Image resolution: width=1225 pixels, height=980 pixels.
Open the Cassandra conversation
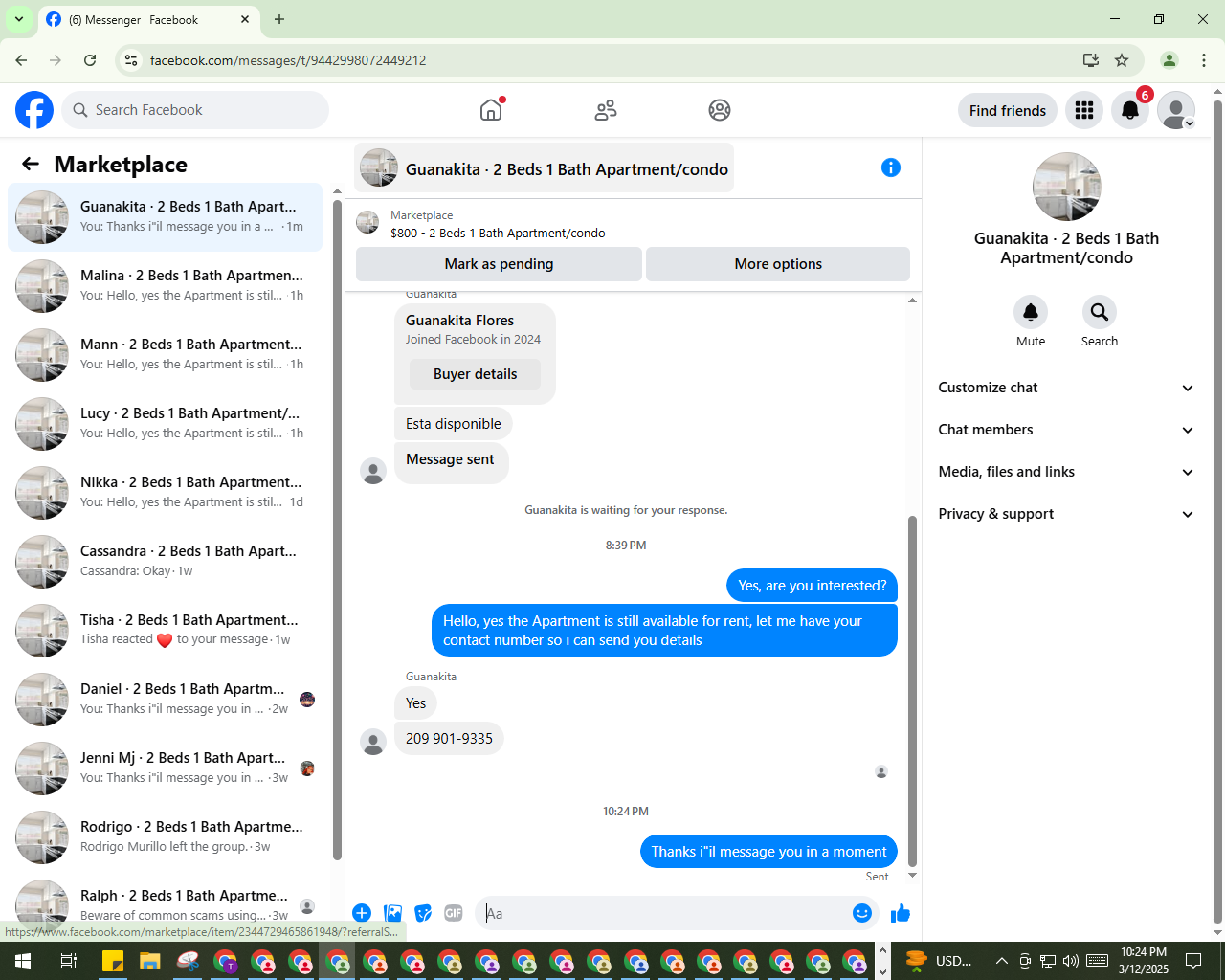coord(165,562)
